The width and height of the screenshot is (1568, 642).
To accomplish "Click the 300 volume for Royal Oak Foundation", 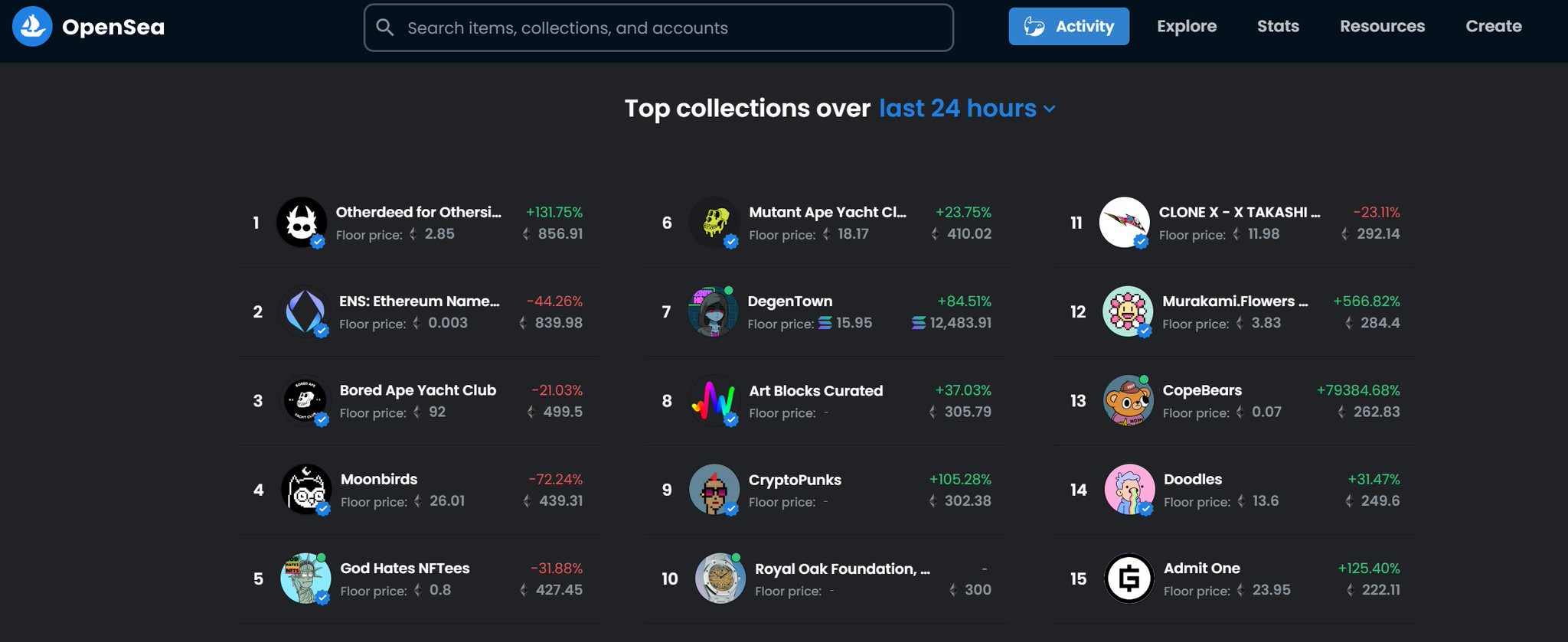I will click(x=978, y=590).
